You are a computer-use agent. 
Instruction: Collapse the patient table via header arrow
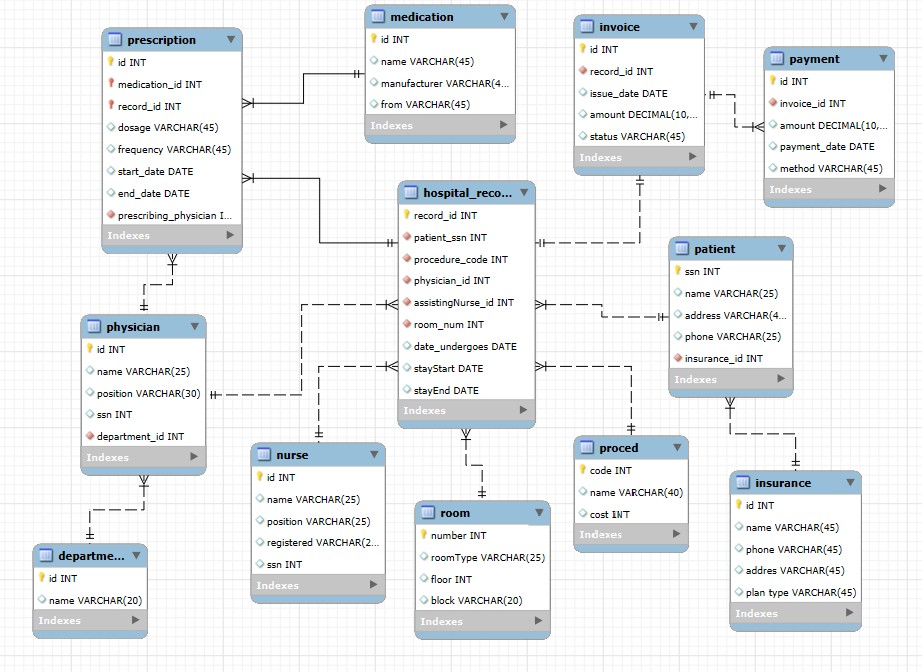(781, 248)
